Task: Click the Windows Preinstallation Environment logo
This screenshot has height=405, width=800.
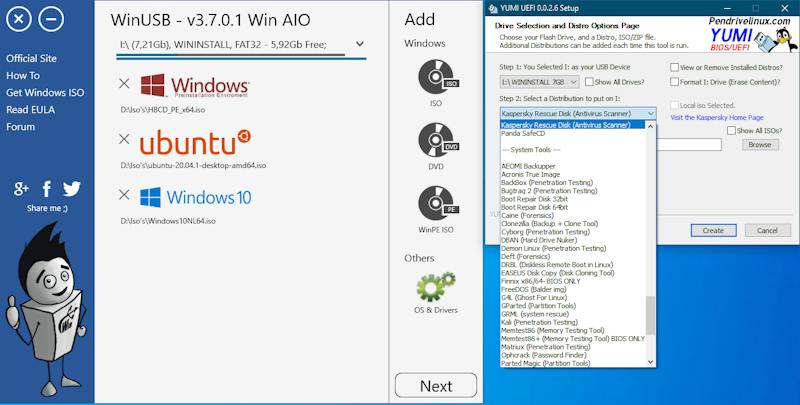Action: [195, 86]
